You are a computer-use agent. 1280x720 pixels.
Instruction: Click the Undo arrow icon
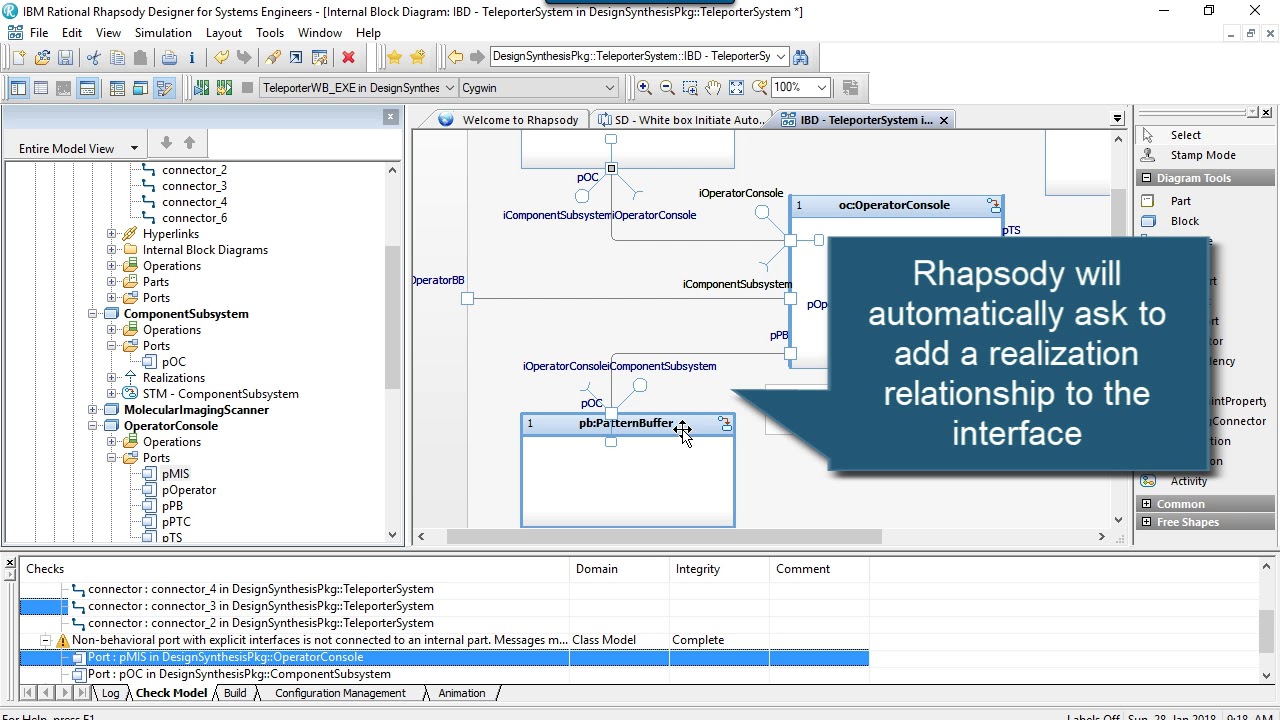221,58
